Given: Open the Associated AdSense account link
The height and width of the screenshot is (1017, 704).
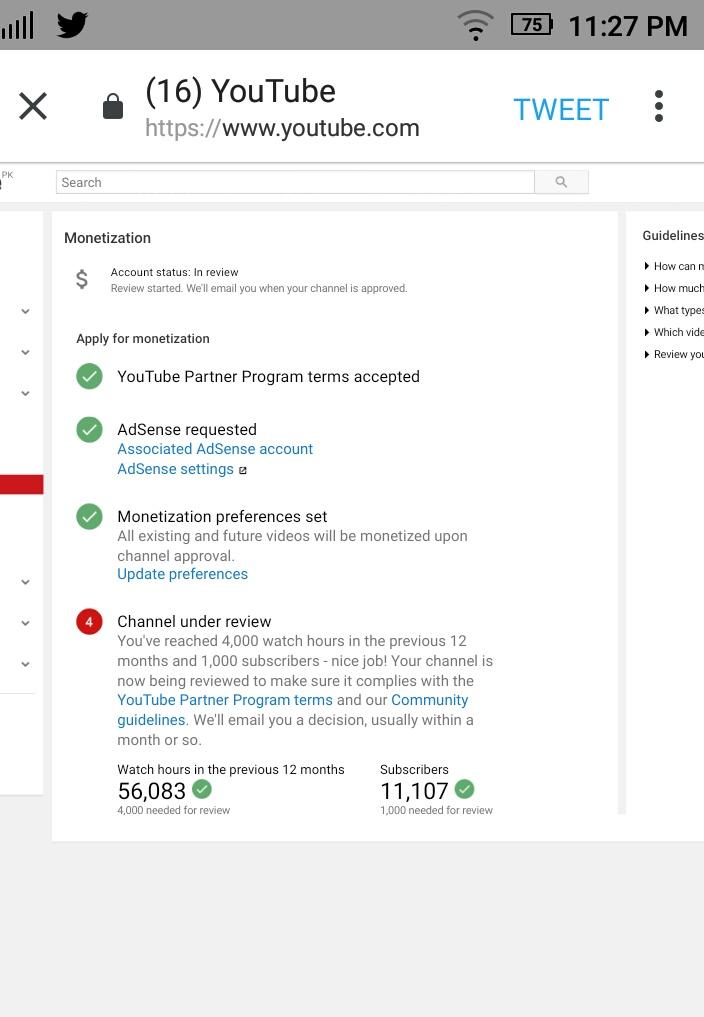Looking at the screenshot, I should coord(215,449).
